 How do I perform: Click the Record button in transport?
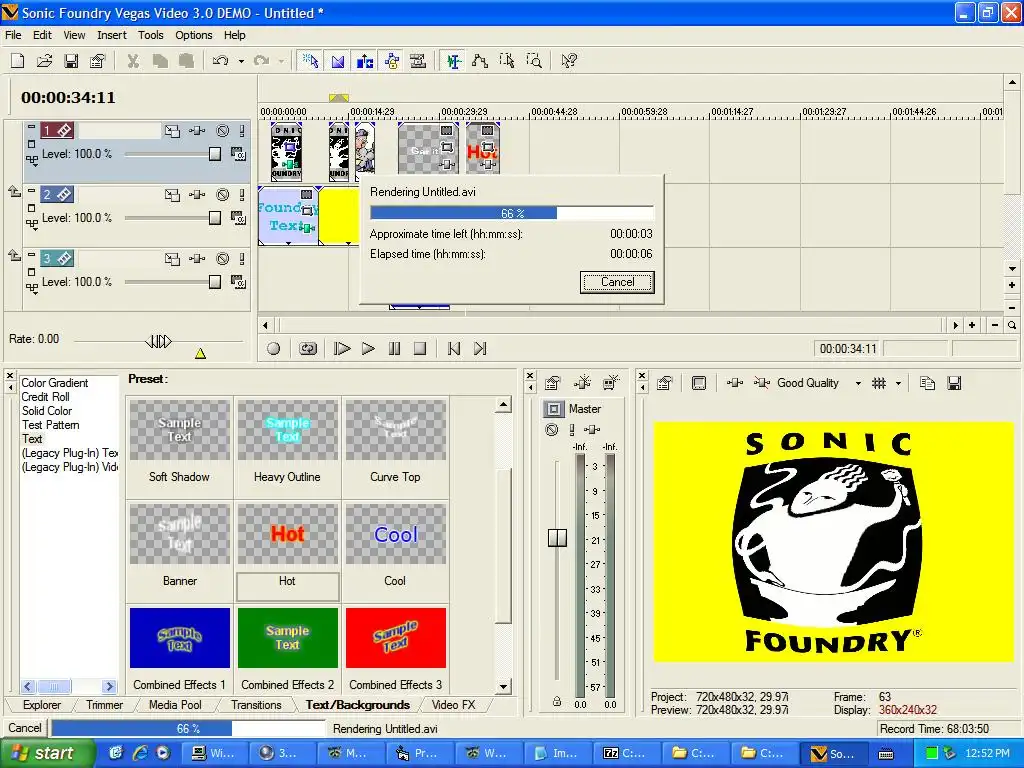(x=274, y=349)
